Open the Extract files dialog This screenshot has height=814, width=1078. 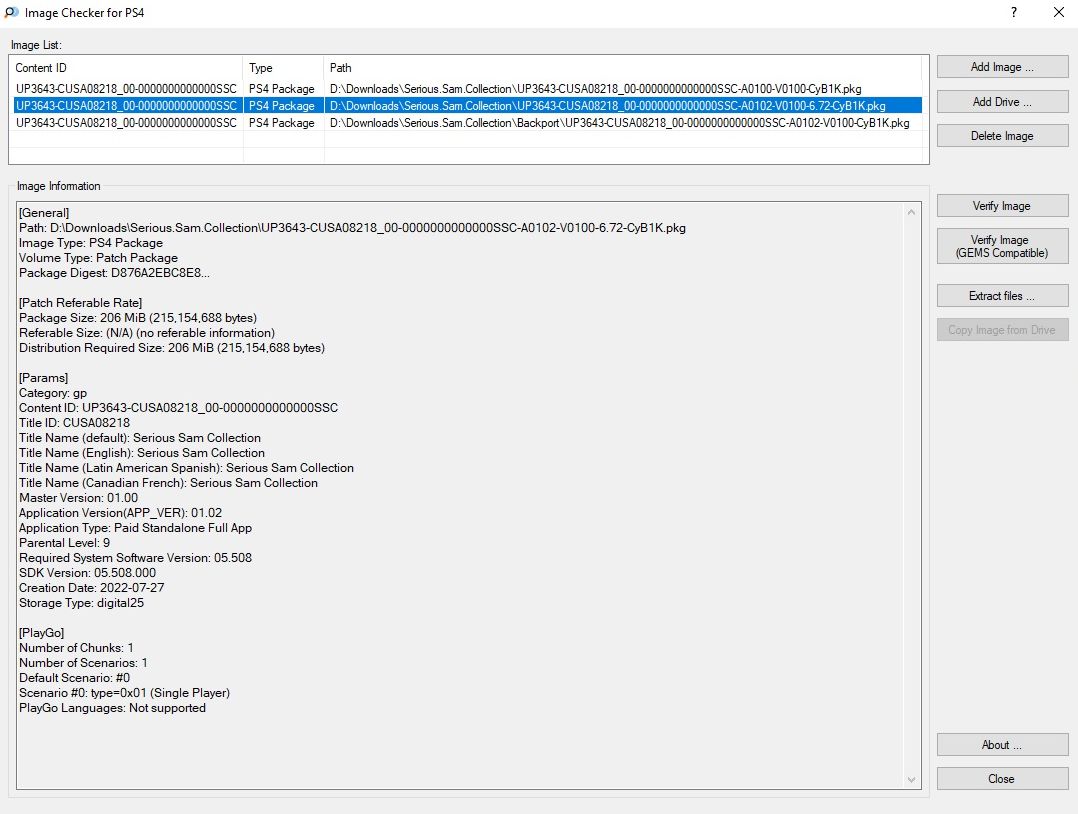coord(1002,296)
